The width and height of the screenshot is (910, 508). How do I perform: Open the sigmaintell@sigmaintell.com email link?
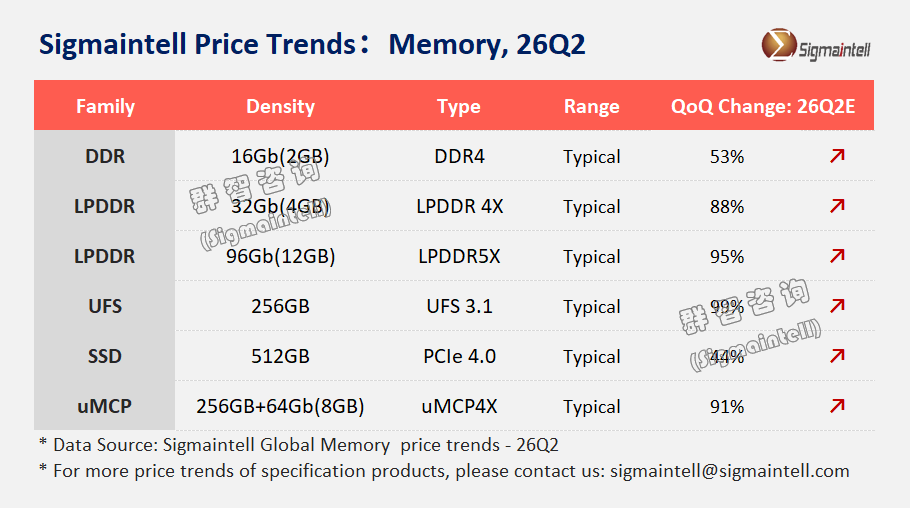(730, 471)
